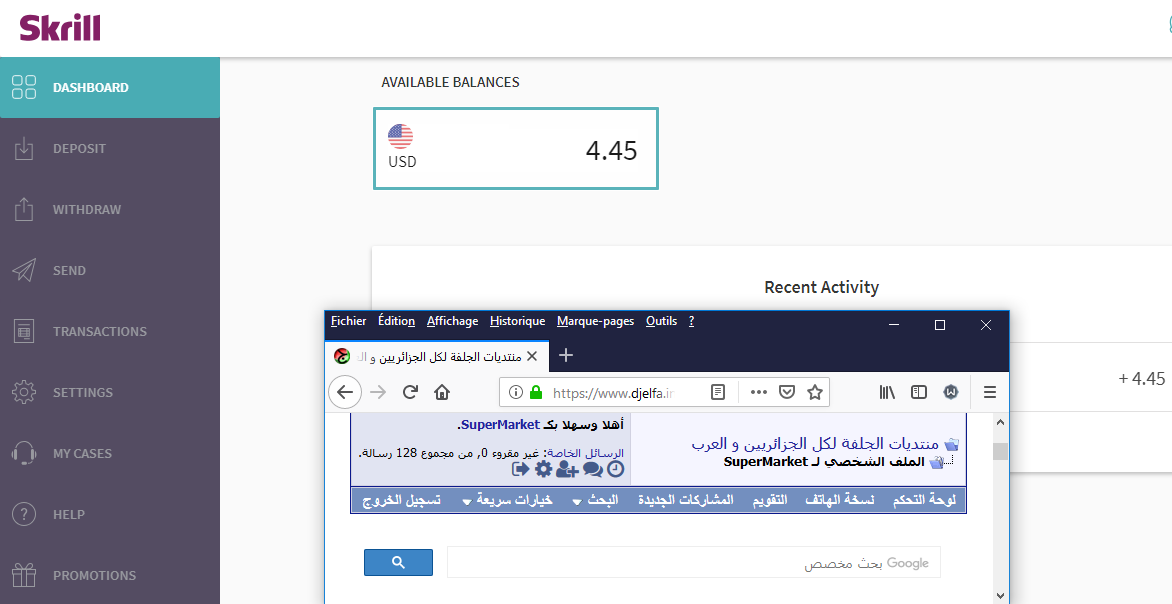Open Settings in the Skrill sidebar
This screenshot has height=604, width=1172.
pos(110,392)
